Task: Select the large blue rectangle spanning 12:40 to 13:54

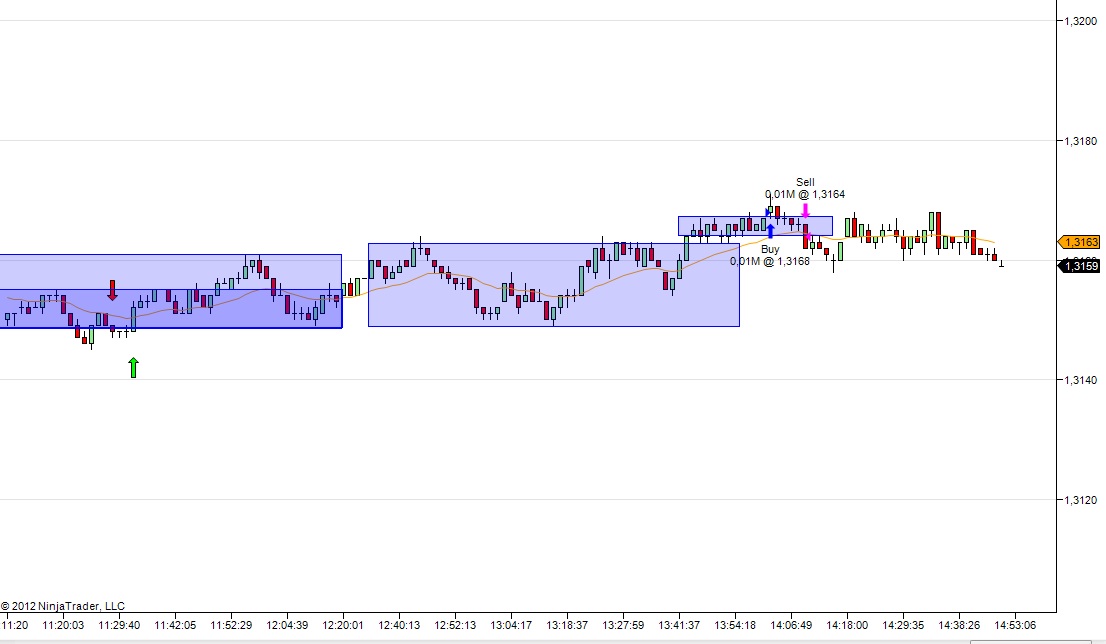Action: (x=554, y=285)
